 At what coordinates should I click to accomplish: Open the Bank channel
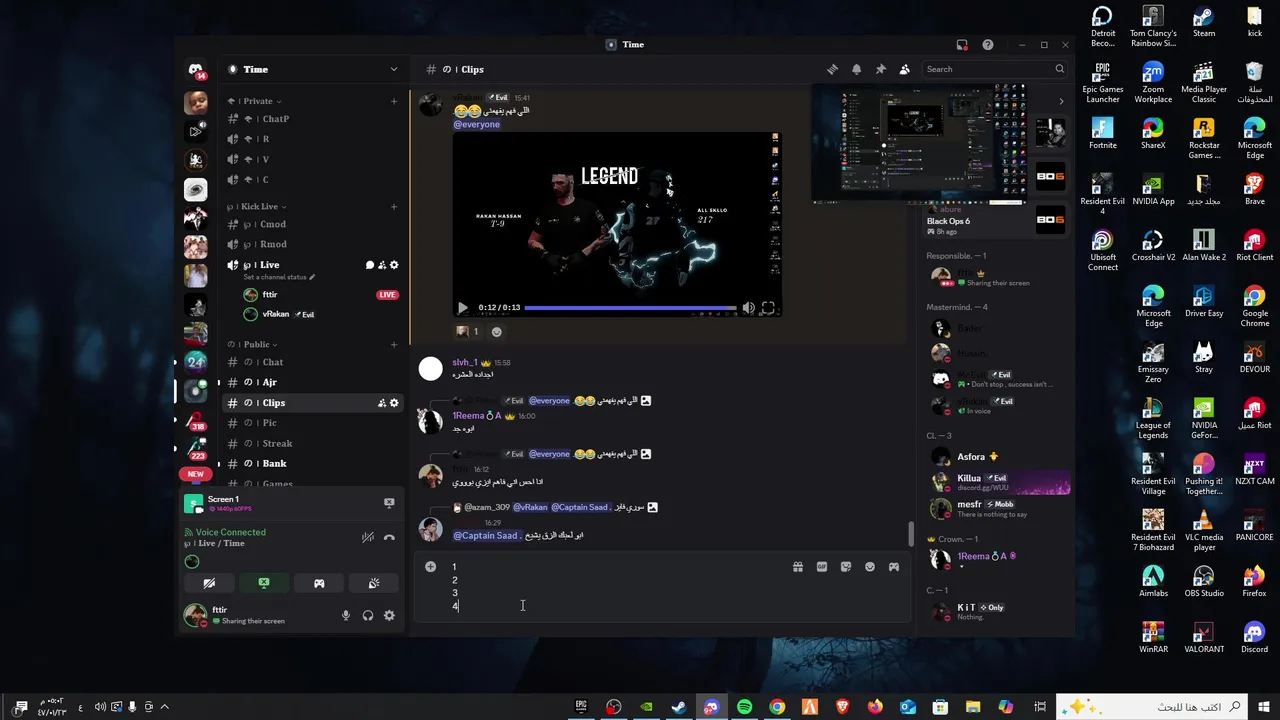click(312, 464)
